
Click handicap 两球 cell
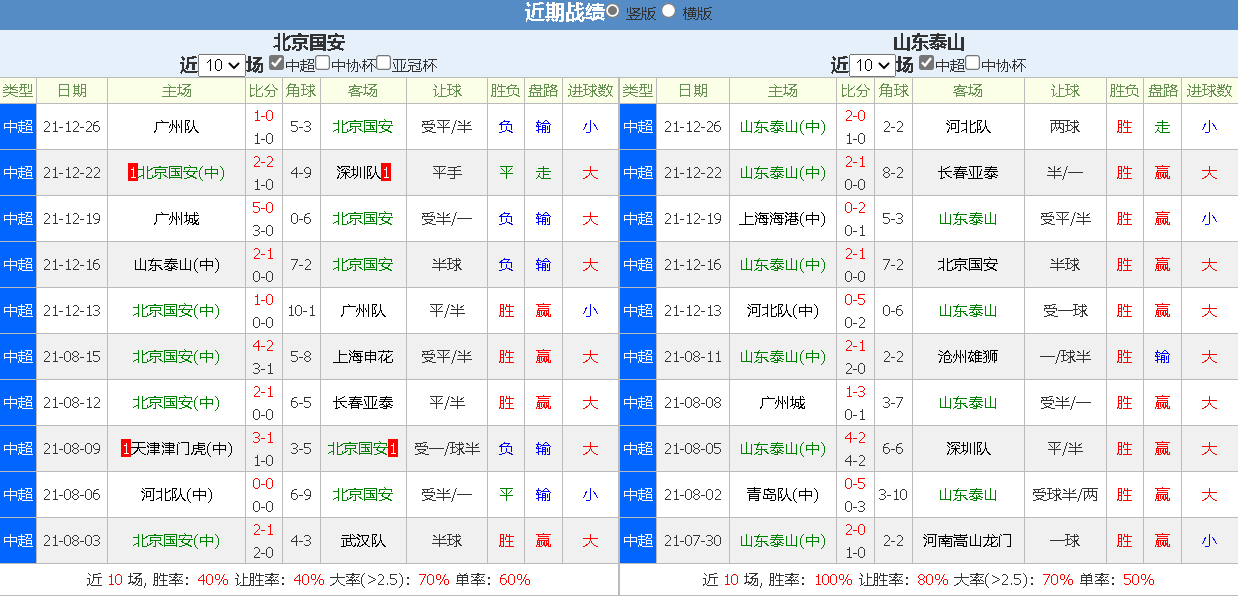tap(1065, 127)
